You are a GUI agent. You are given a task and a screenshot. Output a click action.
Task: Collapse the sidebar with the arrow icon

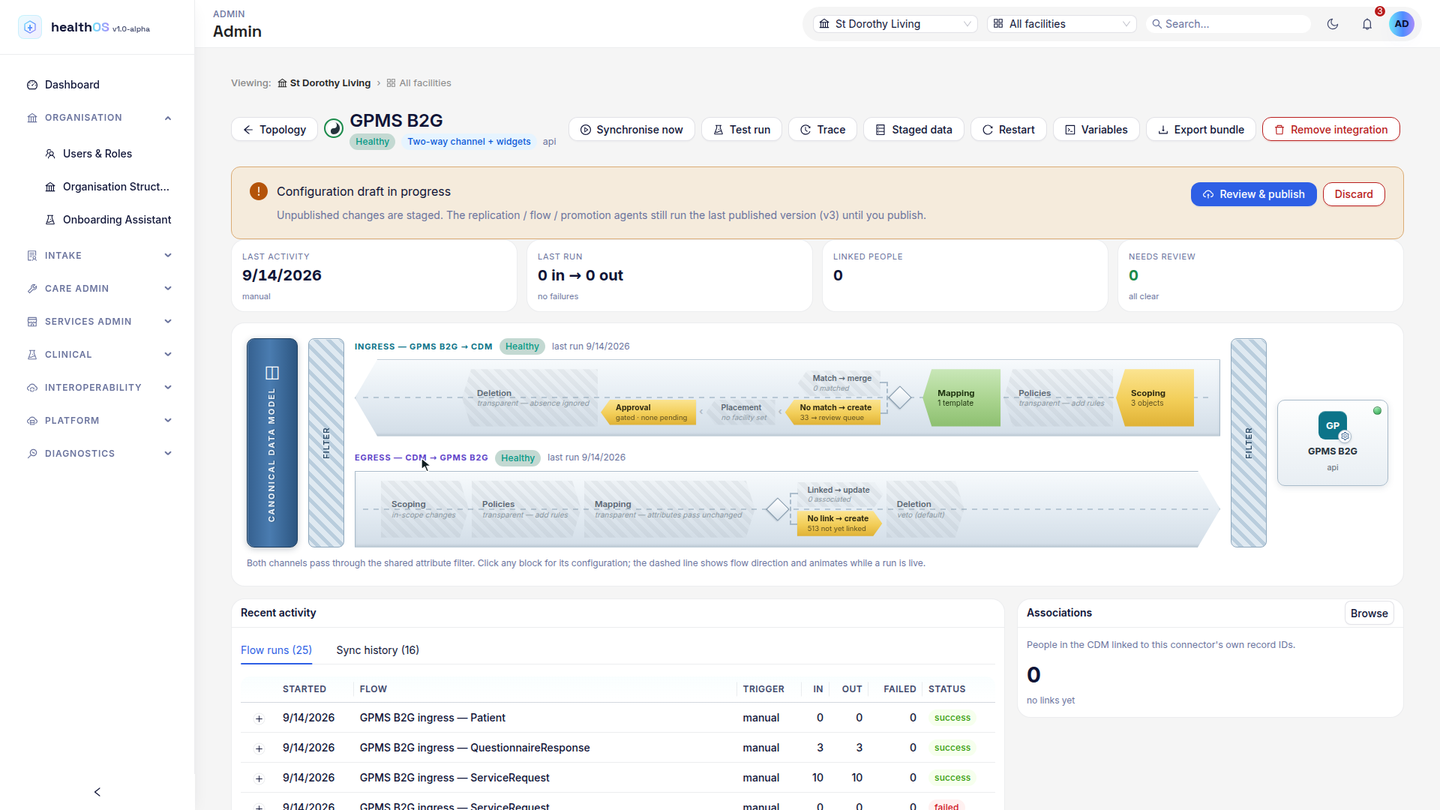tap(97, 792)
